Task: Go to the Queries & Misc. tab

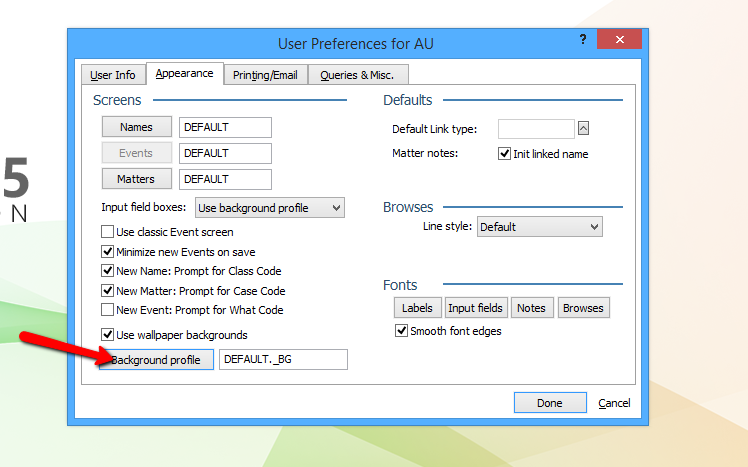Action: coord(357,75)
